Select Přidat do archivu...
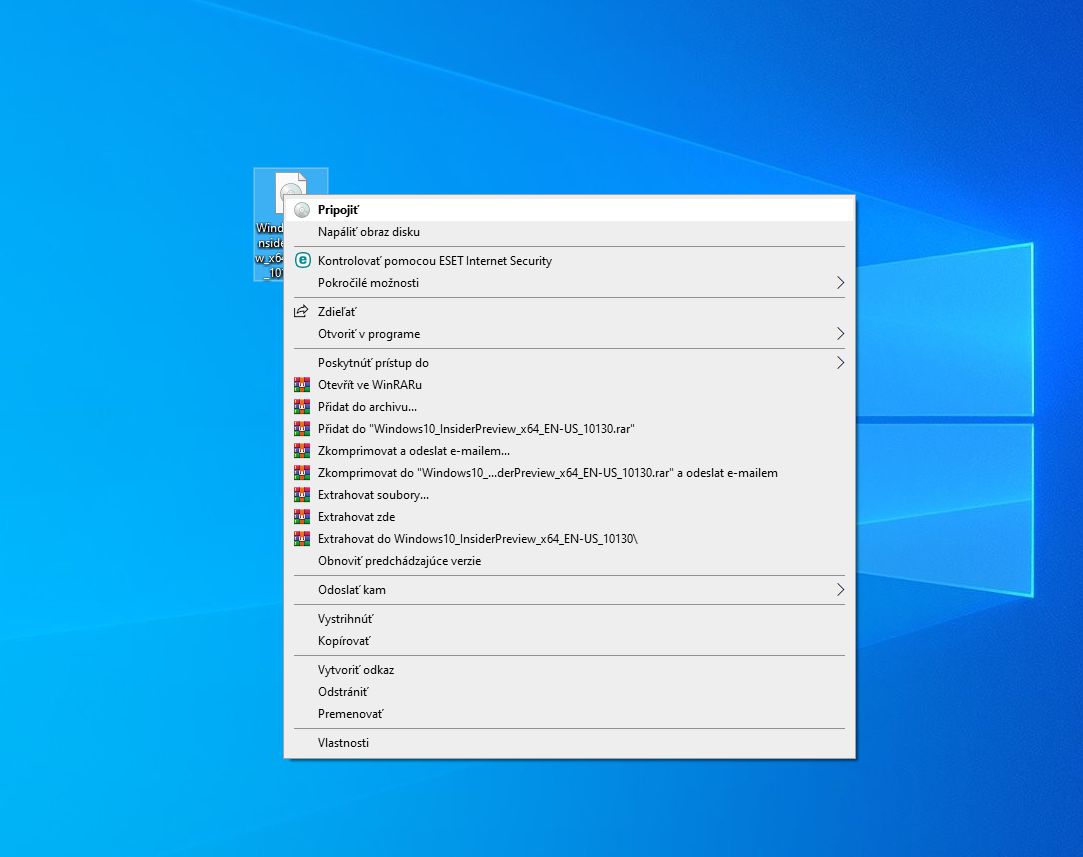Viewport: 1083px width, 857px height. click(569, 407)
